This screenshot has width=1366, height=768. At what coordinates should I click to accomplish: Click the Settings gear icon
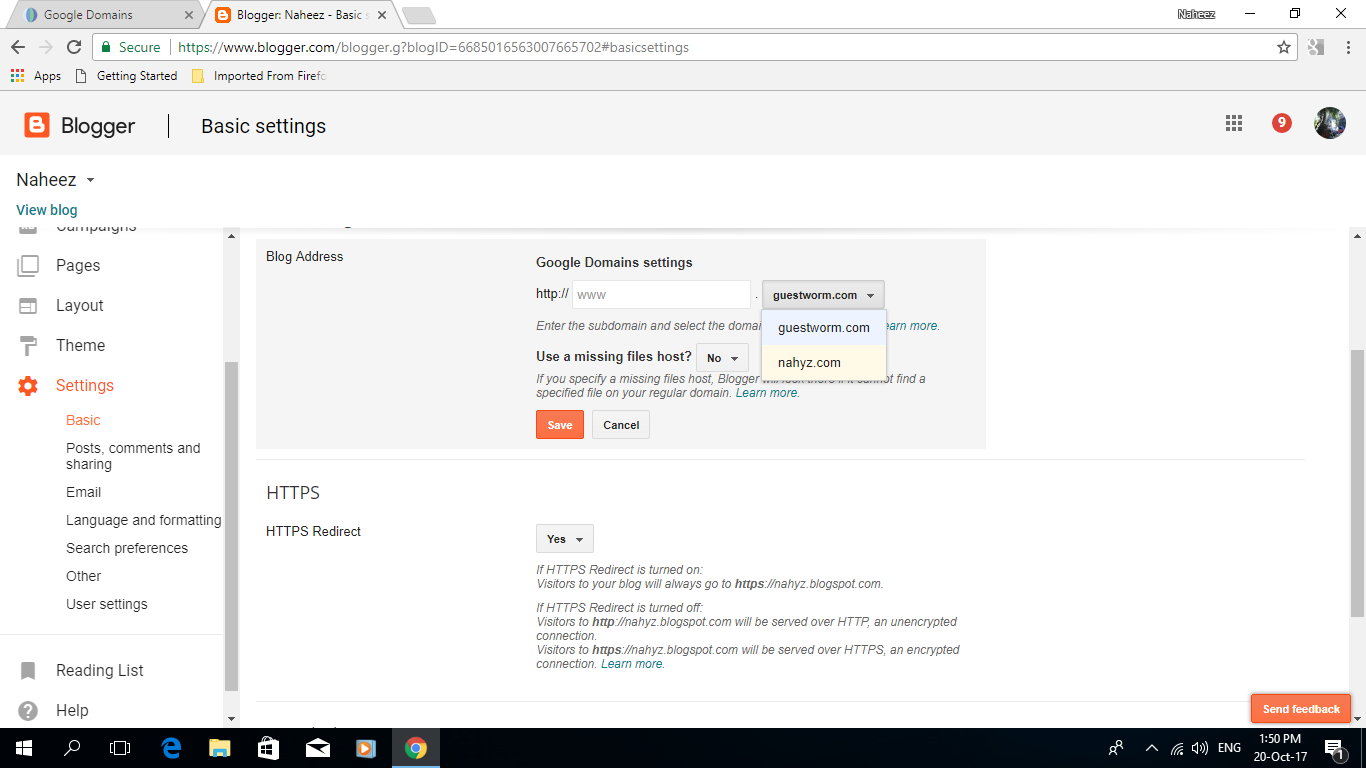[x=28, y=385]
